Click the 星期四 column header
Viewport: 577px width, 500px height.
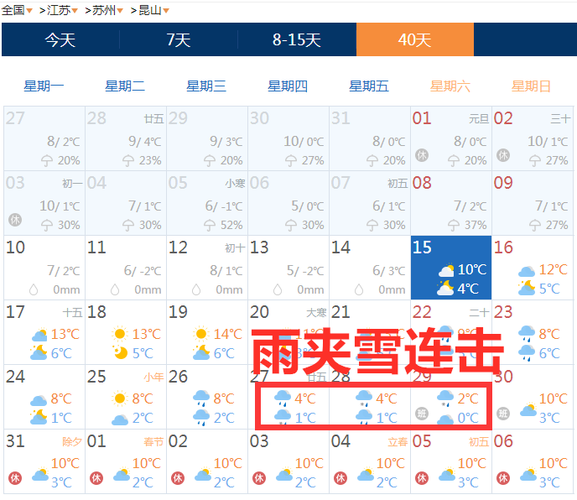[287, 86]
